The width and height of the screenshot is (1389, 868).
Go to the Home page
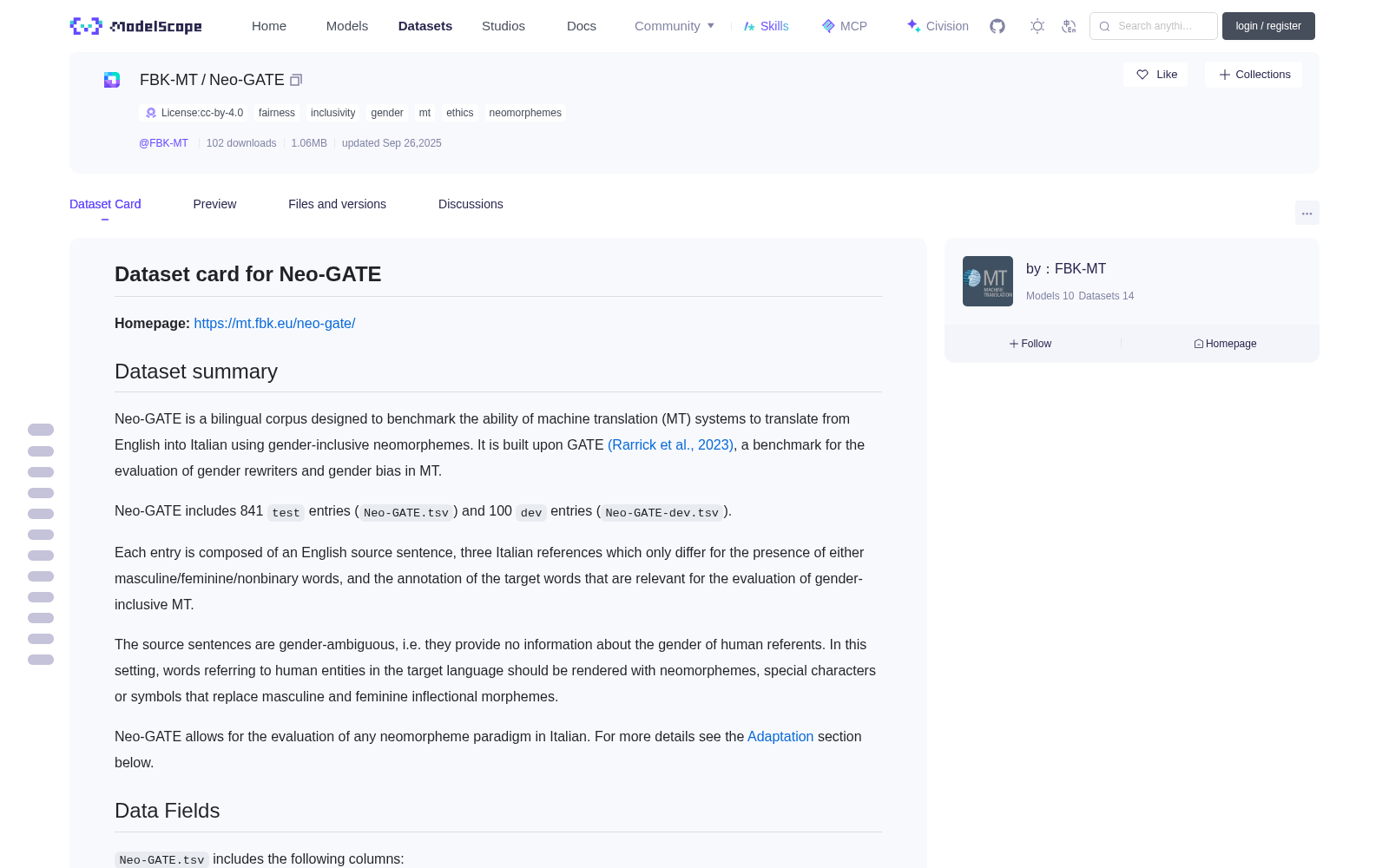pos(269,26)
